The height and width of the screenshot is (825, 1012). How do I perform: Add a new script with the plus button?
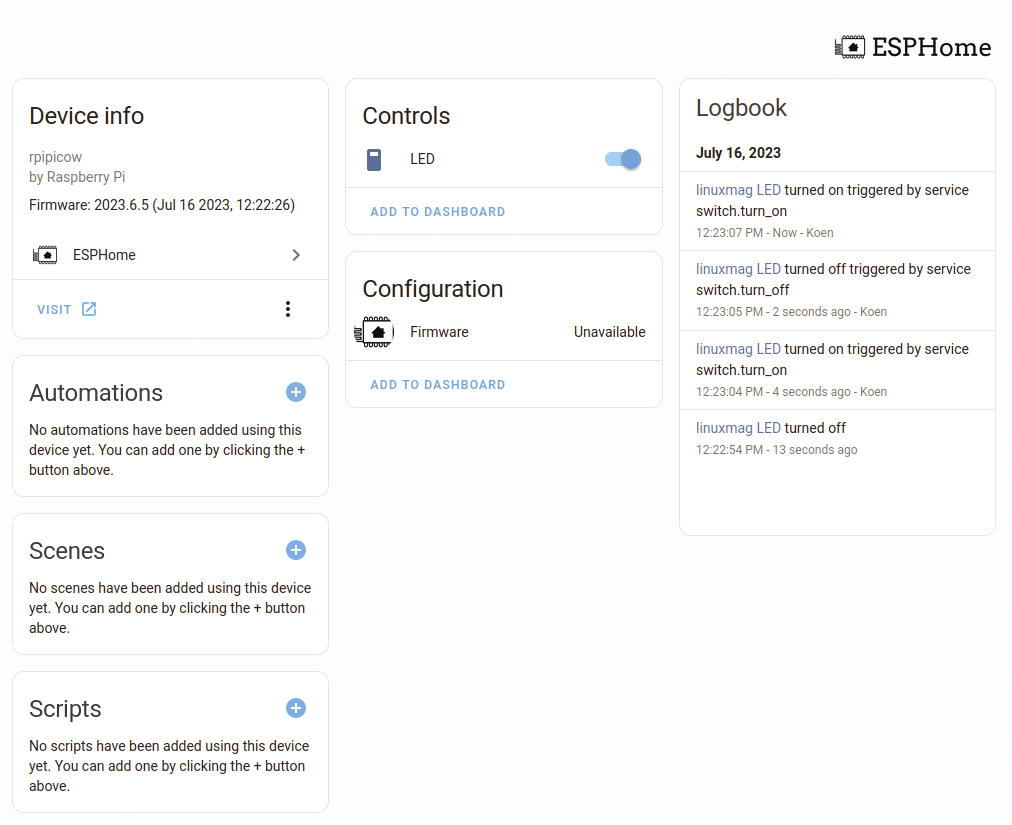(x=296, y=708)
